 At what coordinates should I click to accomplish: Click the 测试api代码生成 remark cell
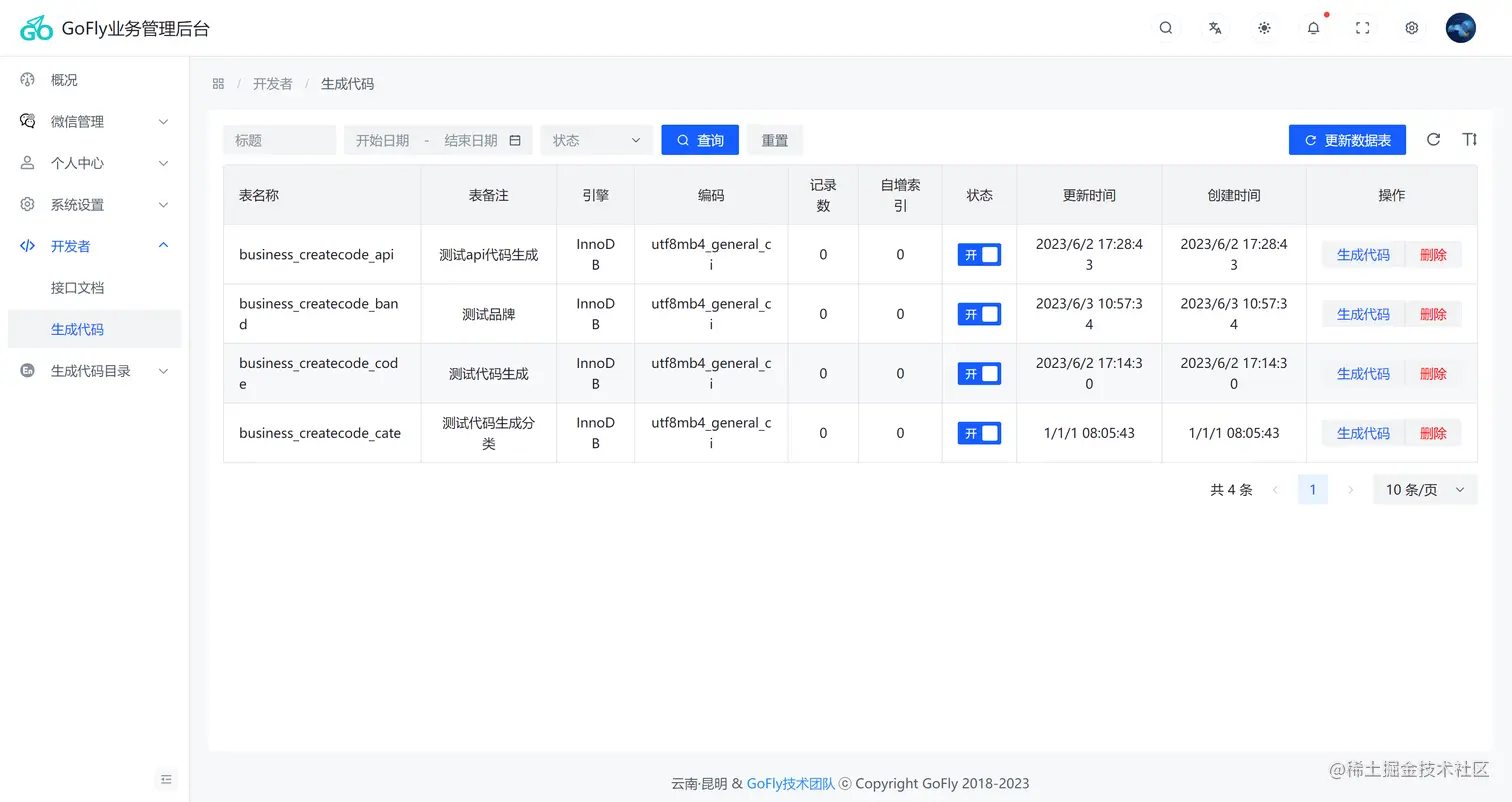(489, 255)
